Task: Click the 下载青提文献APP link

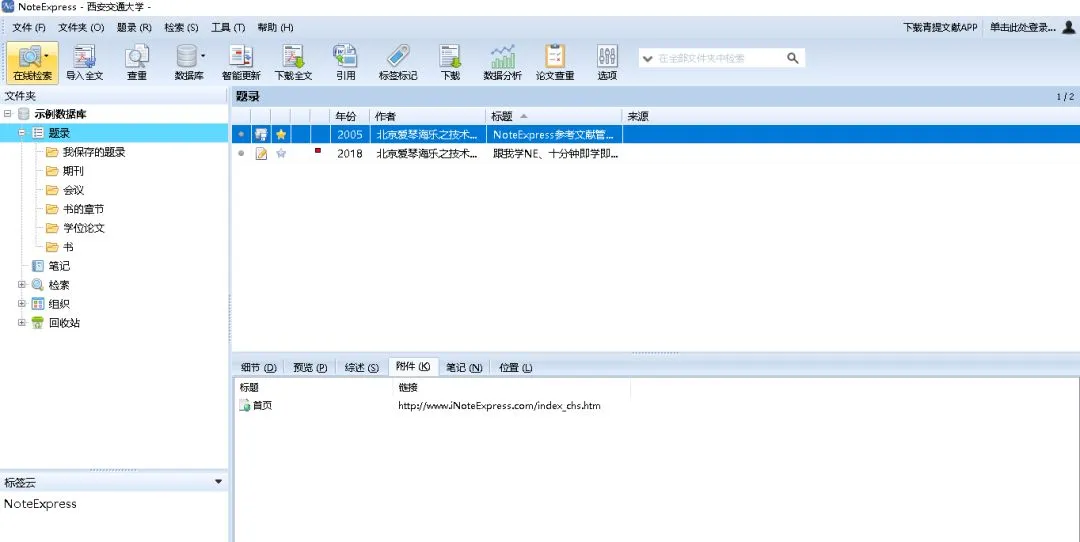Action: pyautogui.click(x=940, y=28)
